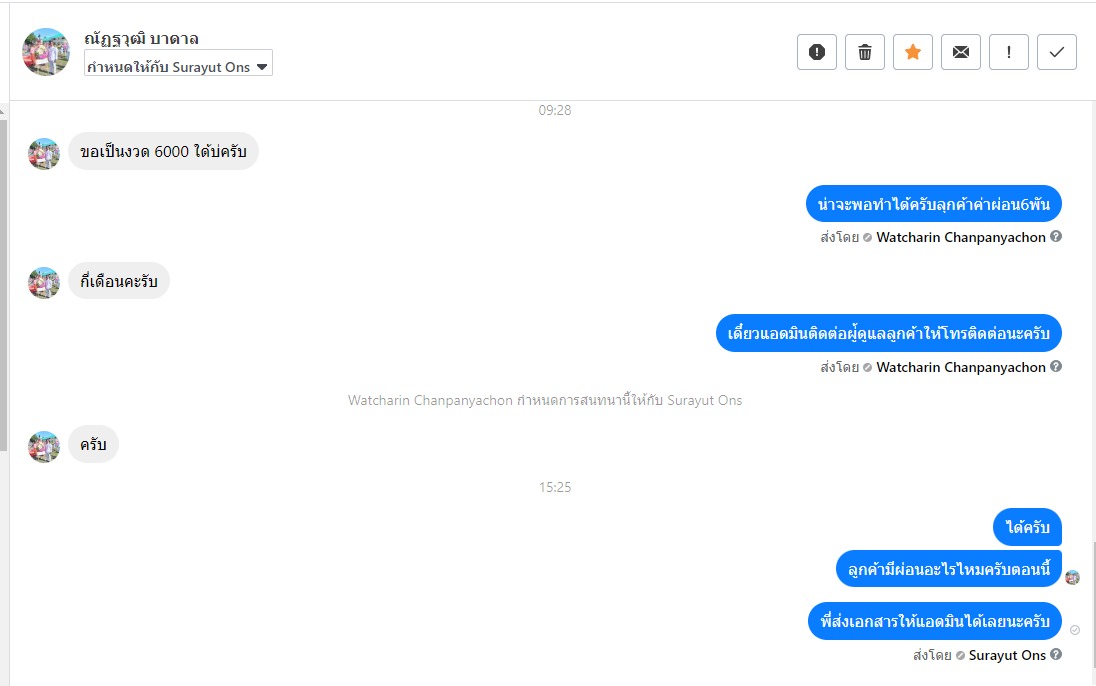This screenshot has width=1096, height=686.
Task: Click dropdown arrow beside Surayut Ons
Action: click(262, 67)
